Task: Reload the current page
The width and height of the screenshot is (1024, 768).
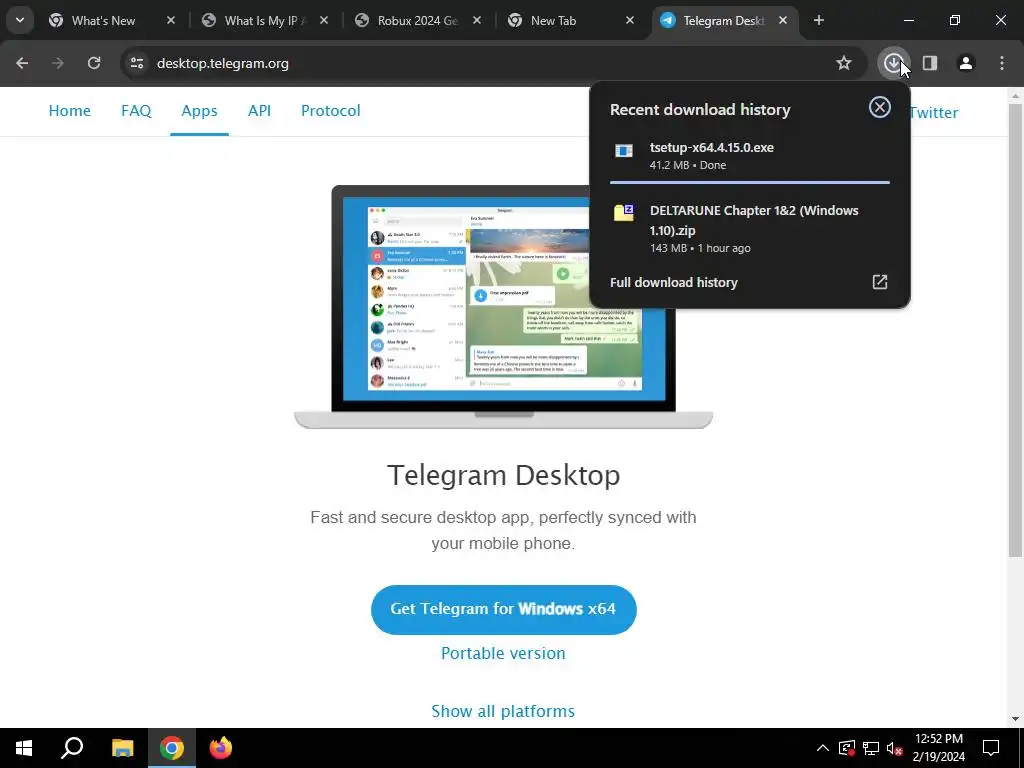Action: point(94,63)
